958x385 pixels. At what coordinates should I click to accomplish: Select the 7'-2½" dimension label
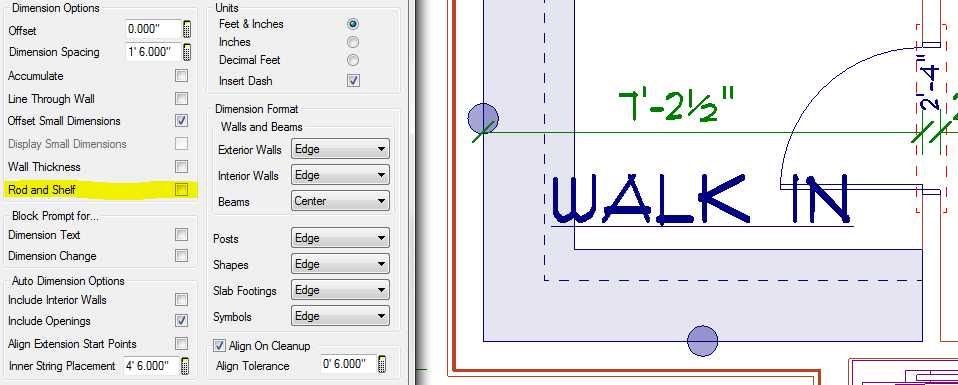[676, 105]
